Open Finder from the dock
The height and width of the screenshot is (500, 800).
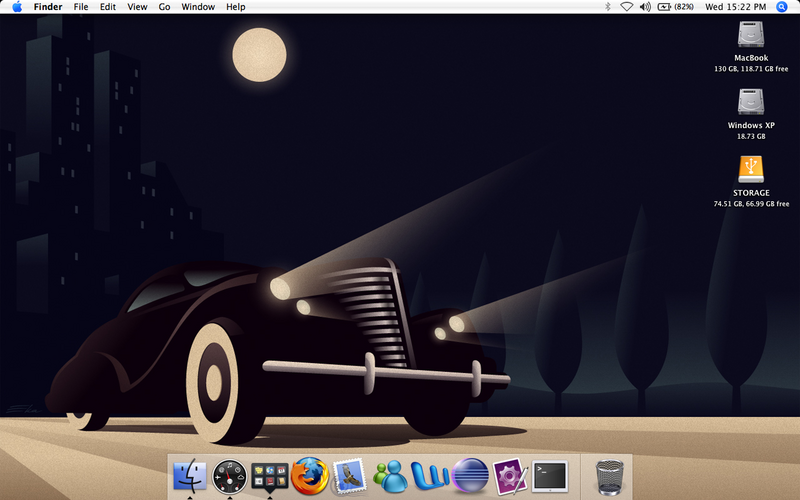(189, 475)
